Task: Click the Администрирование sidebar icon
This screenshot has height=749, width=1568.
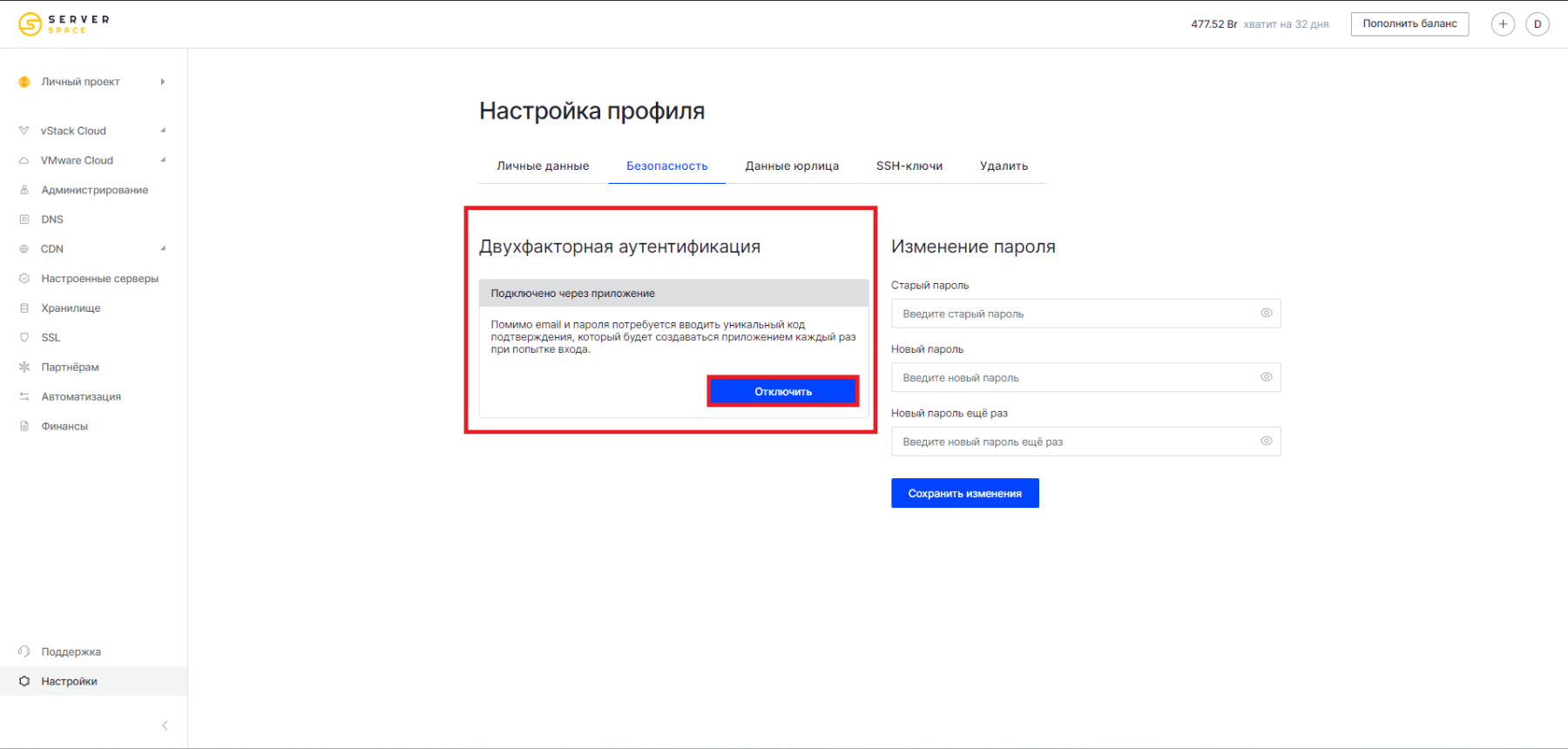Action: [24, 190]
